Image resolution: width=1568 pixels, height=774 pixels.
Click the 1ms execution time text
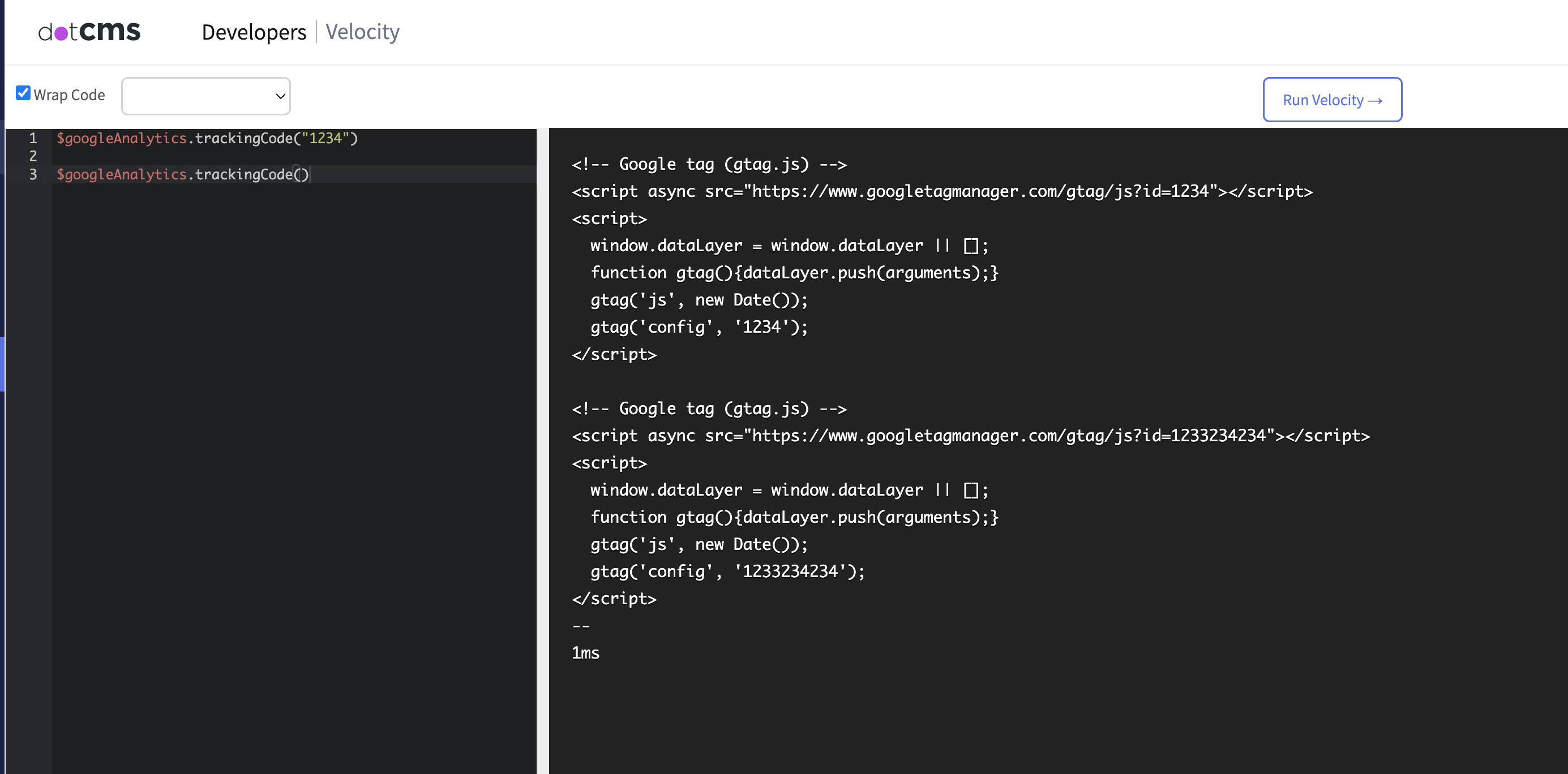[585, 653]
